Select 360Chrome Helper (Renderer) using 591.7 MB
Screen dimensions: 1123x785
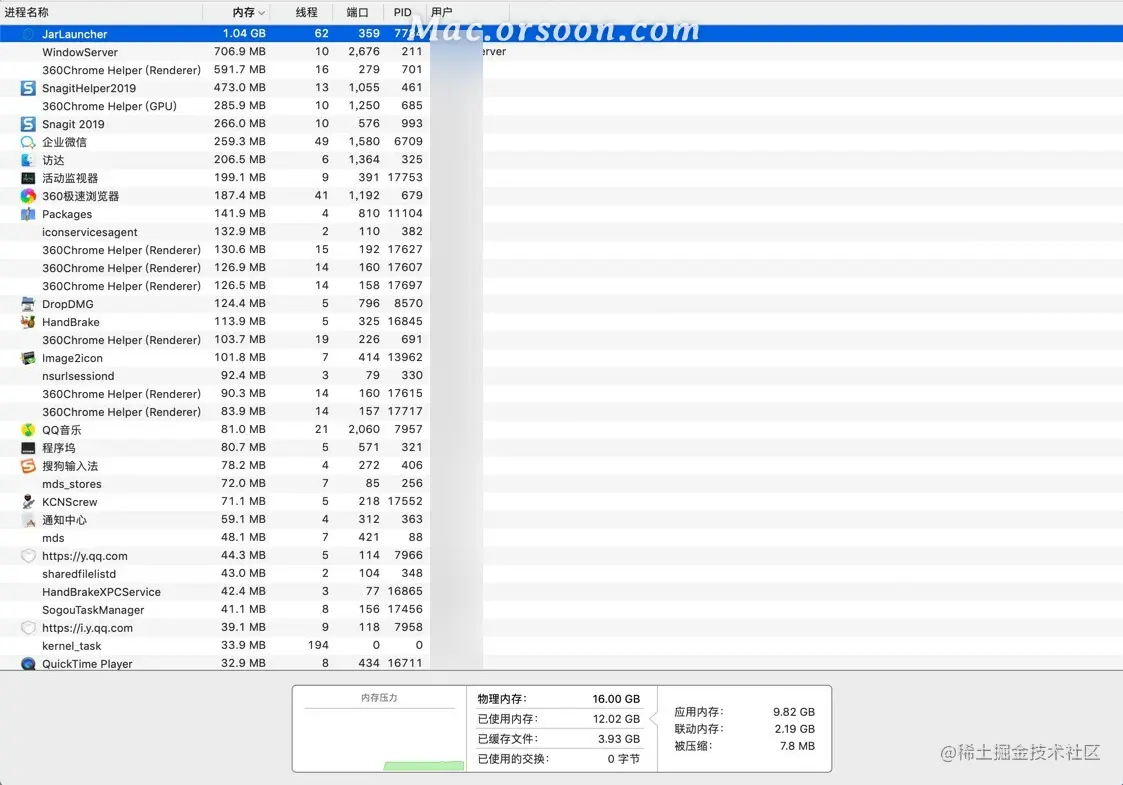[x=562, y=69]
